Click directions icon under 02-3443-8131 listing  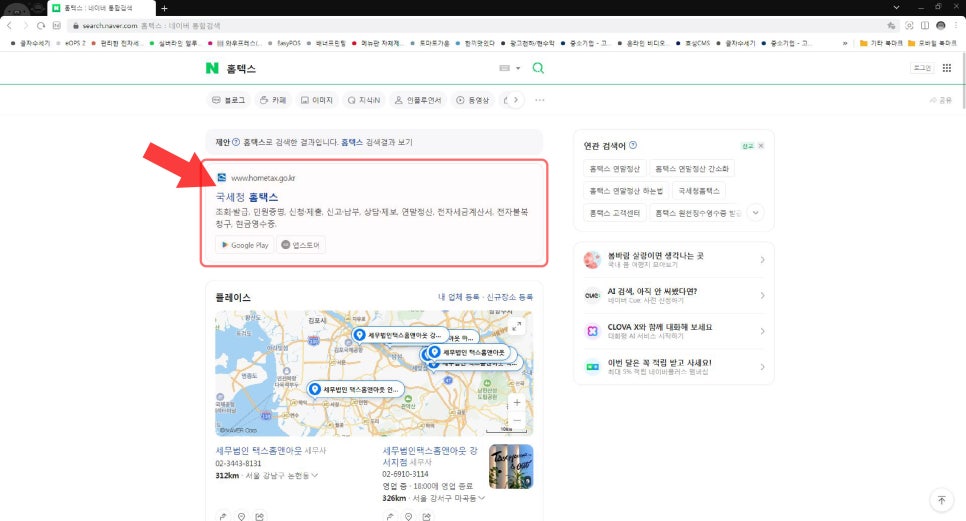point(223,516)
